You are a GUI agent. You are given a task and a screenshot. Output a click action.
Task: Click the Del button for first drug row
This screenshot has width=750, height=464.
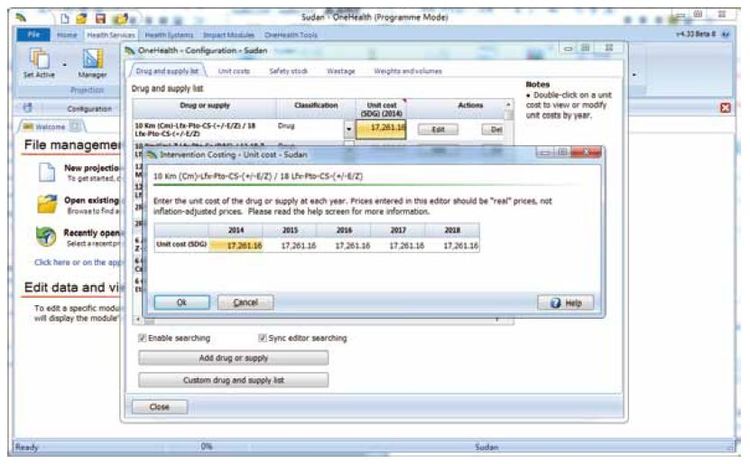tap(493, 129)
